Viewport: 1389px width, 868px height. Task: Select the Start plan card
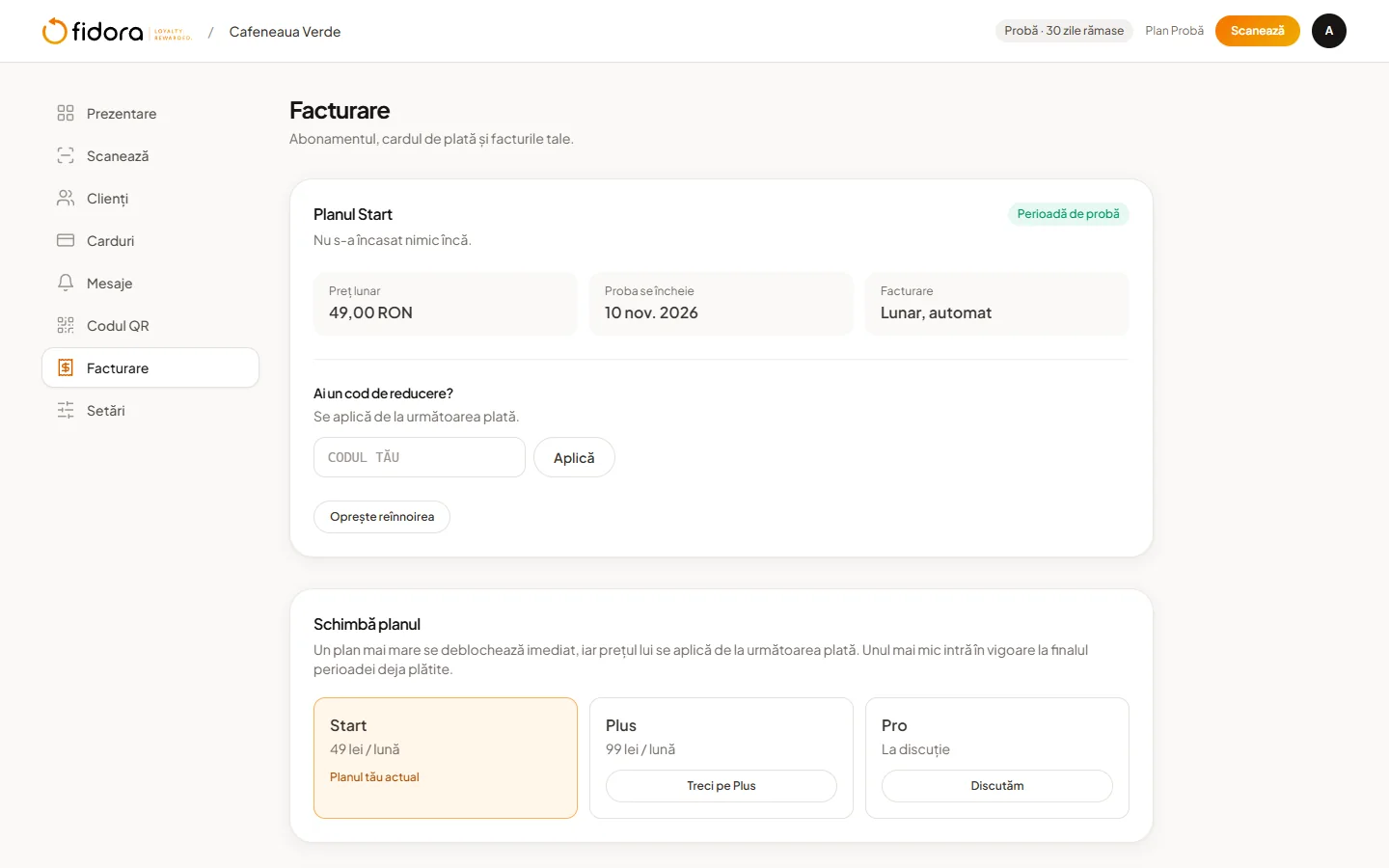446,758
